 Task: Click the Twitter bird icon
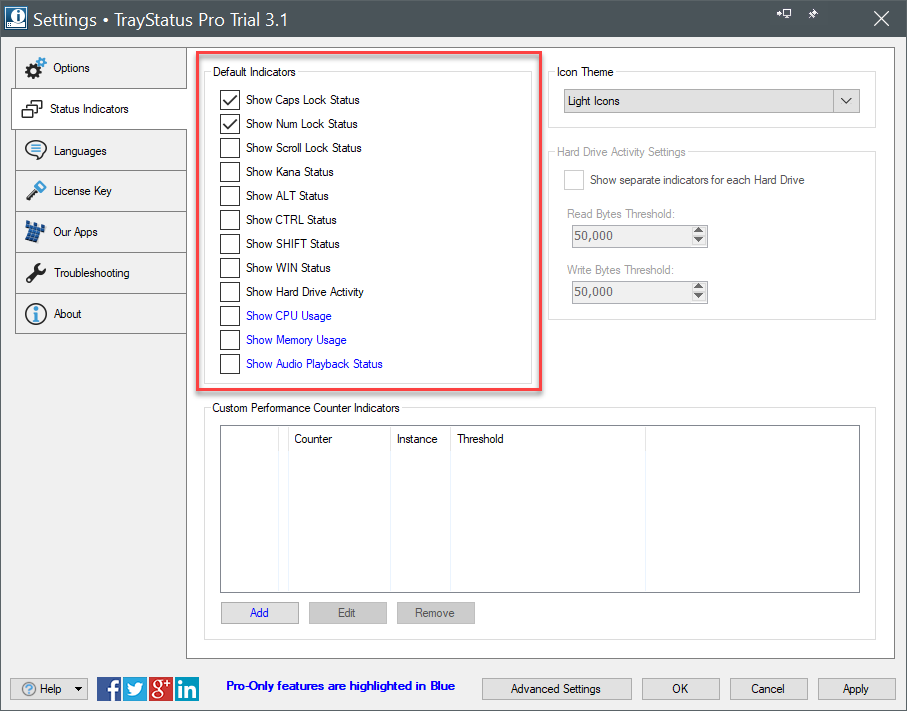coord(135,689)
